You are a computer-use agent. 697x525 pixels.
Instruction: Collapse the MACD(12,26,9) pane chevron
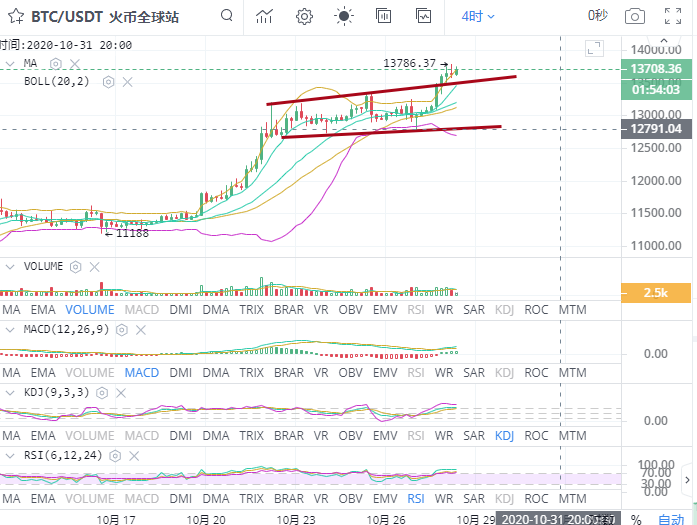click(9, 330)
